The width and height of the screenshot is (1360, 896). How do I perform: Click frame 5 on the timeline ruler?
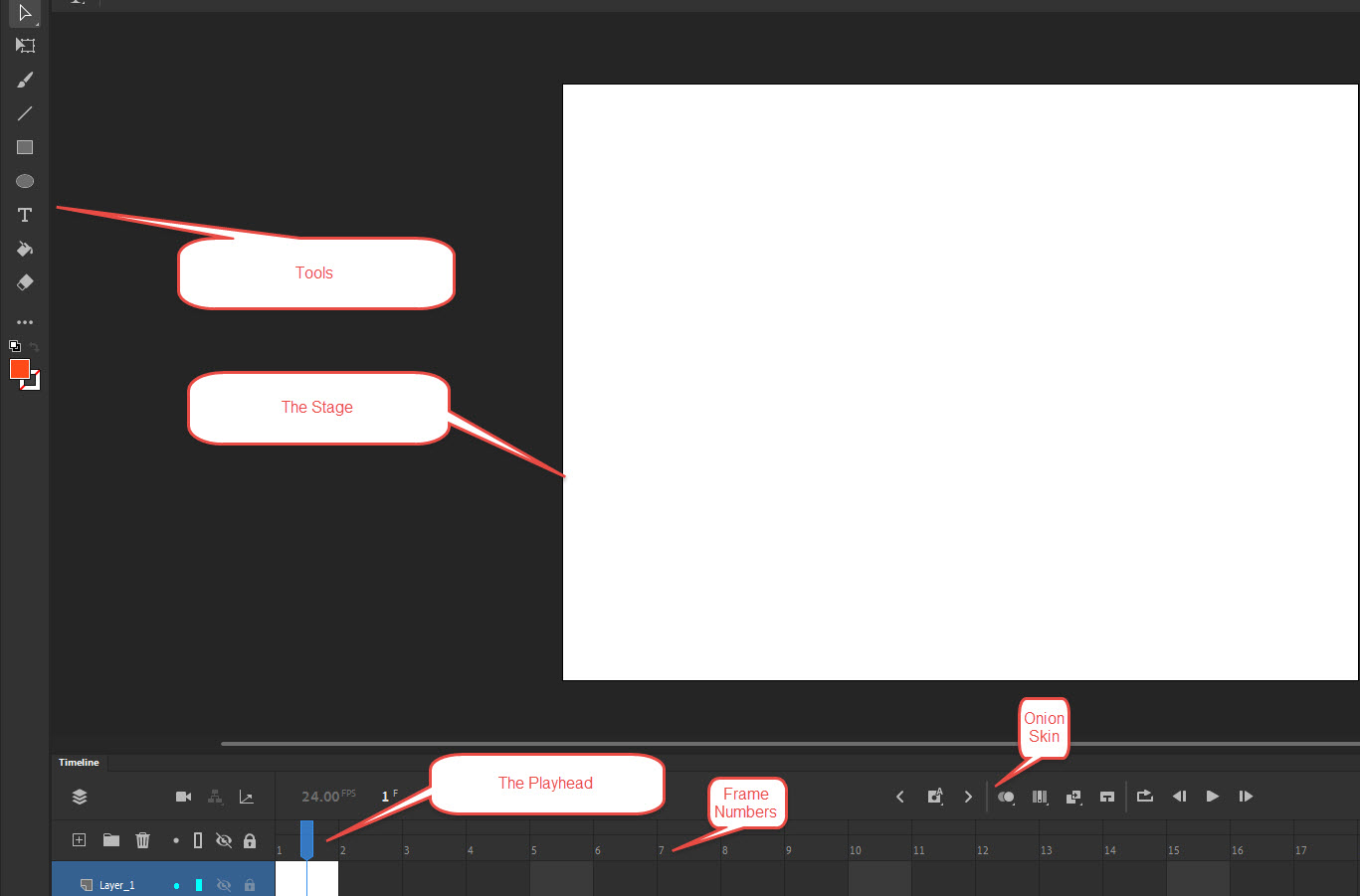(x=535, y=850)
